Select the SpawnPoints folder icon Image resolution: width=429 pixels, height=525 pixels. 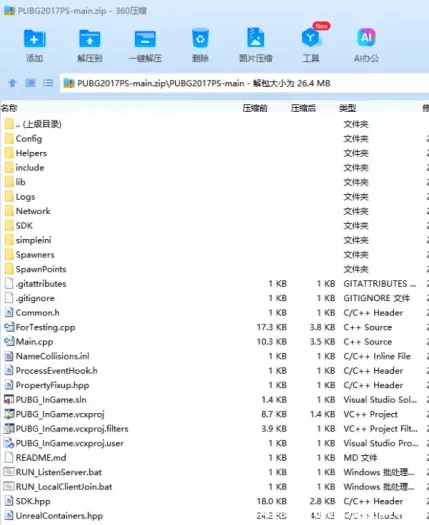point(9,269)
